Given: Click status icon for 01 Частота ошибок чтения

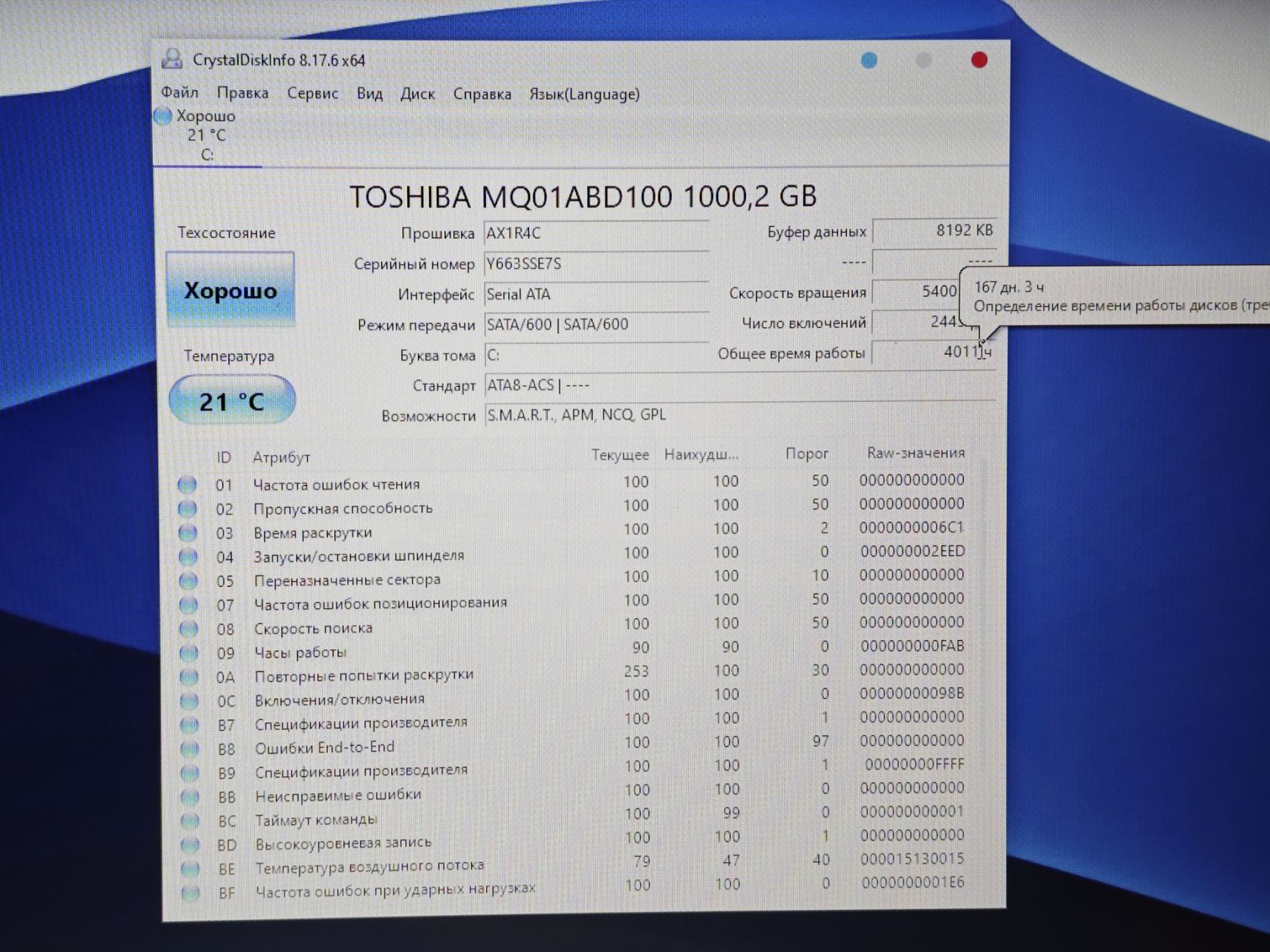Looking at the screenshot, I should (187, 485).
